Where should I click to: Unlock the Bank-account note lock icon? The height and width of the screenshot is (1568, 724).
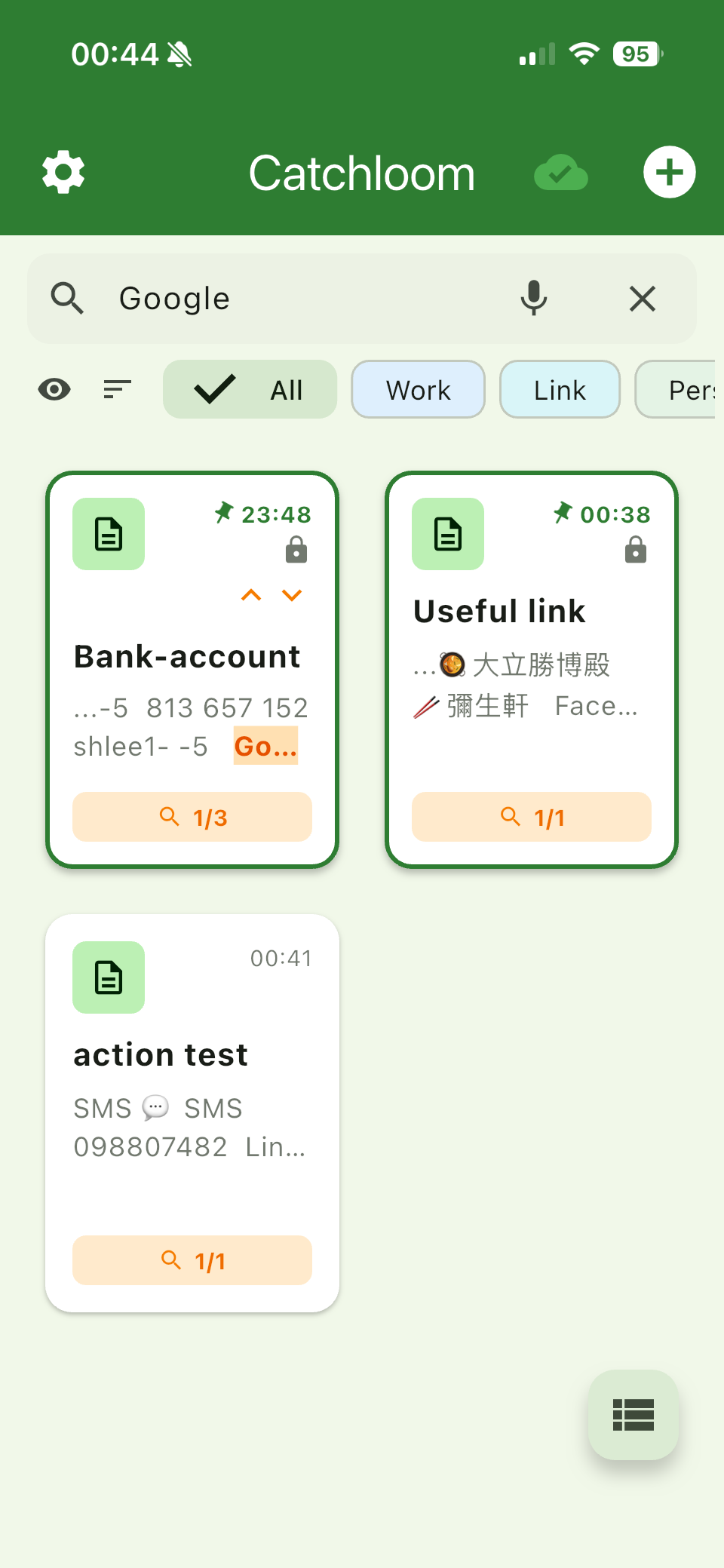coord(296,550)
